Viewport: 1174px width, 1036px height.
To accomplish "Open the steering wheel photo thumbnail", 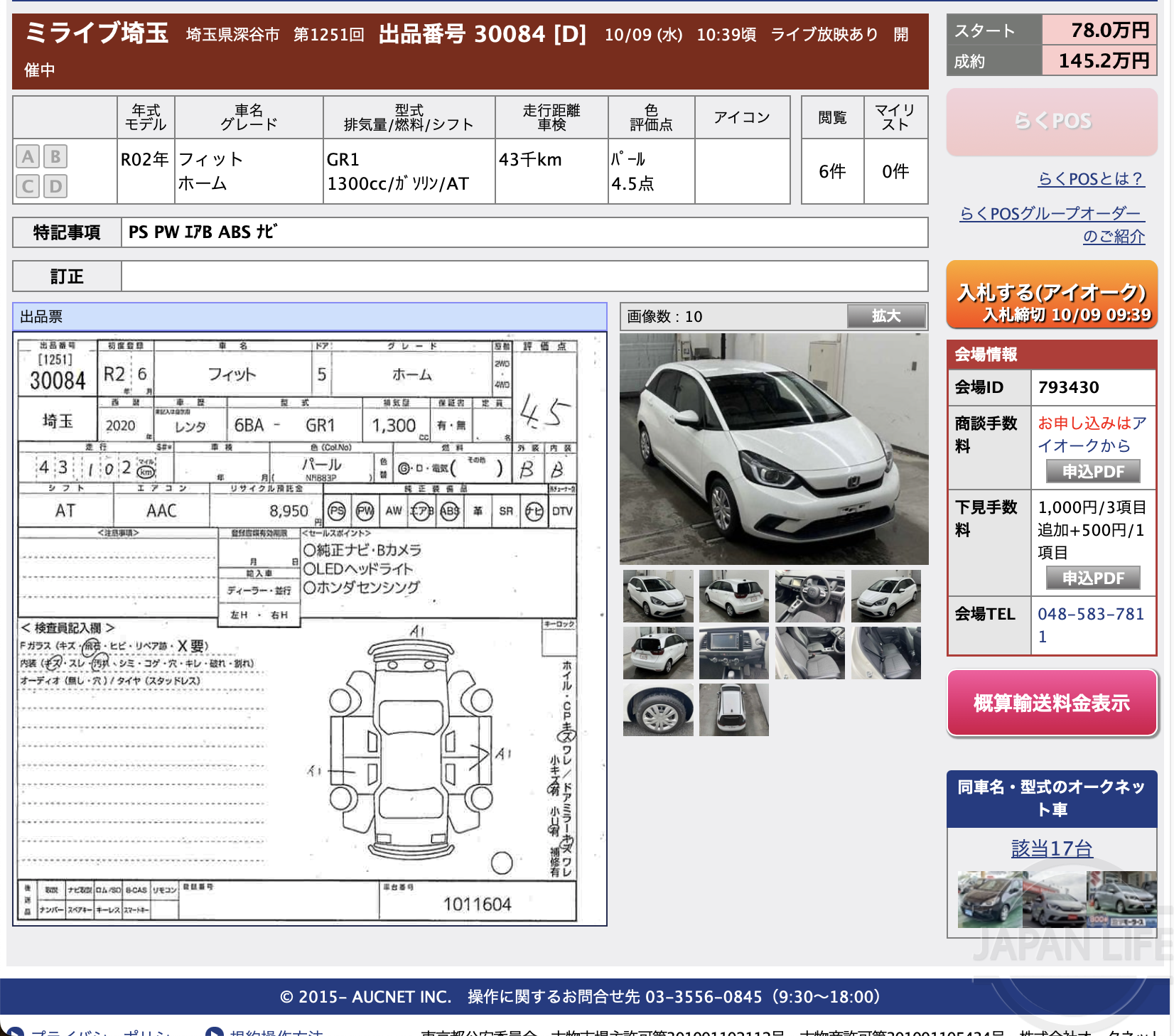I will coord(809,597).
